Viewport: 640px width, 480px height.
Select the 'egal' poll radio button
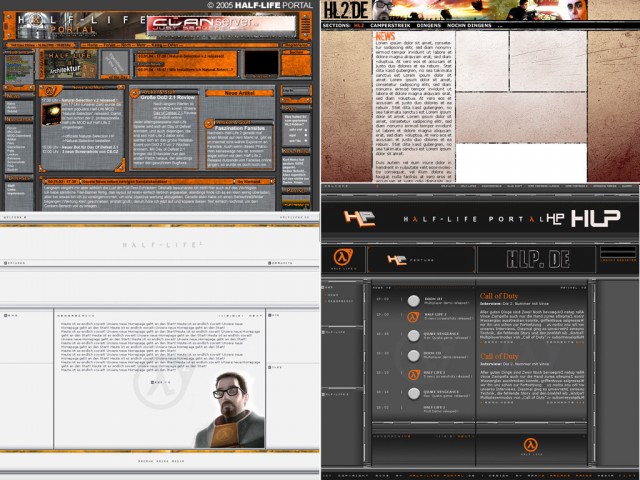tap(305, 135)
